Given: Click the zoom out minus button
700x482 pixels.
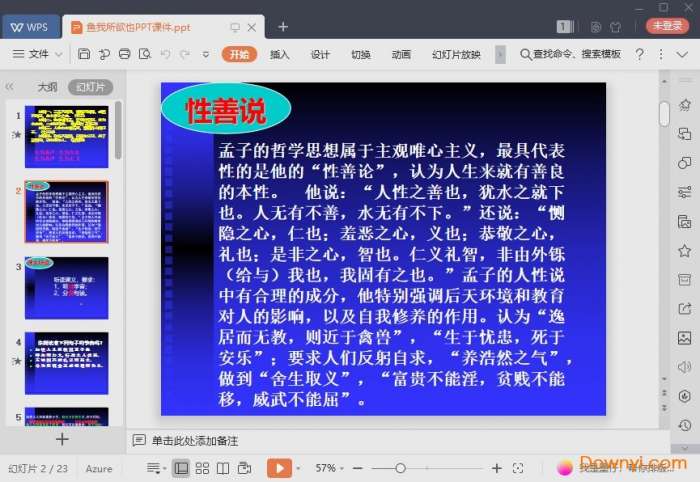Looking at the screenshot, I should (x=357, y=468).
